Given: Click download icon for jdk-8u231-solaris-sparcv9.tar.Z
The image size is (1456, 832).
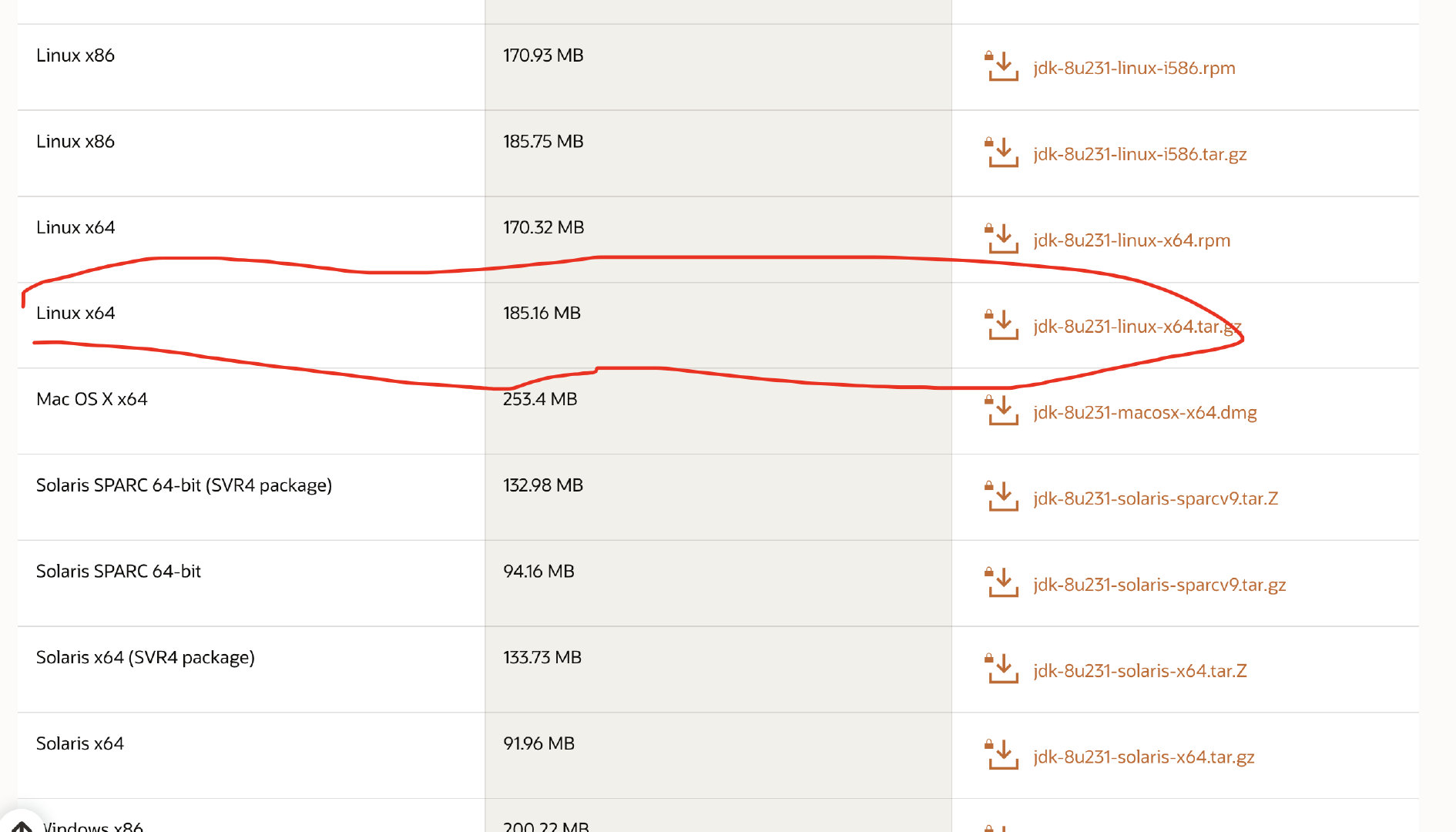Looking at the screenshot, I should [1001, 497].
